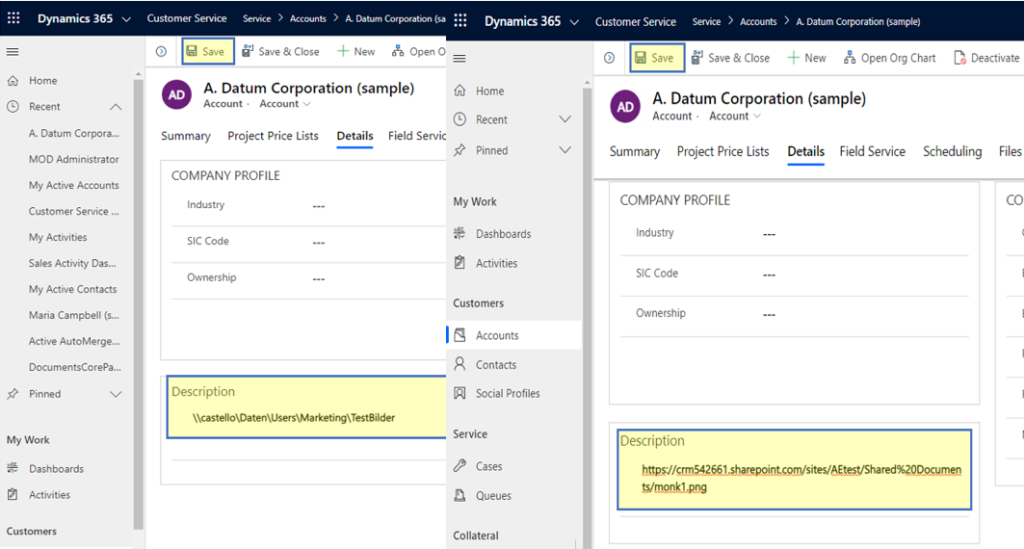The height and width of the screenshot is (549, 1024).
Task: Click the round back arrow icon in right window toolbar
Action: click(609, 58)
